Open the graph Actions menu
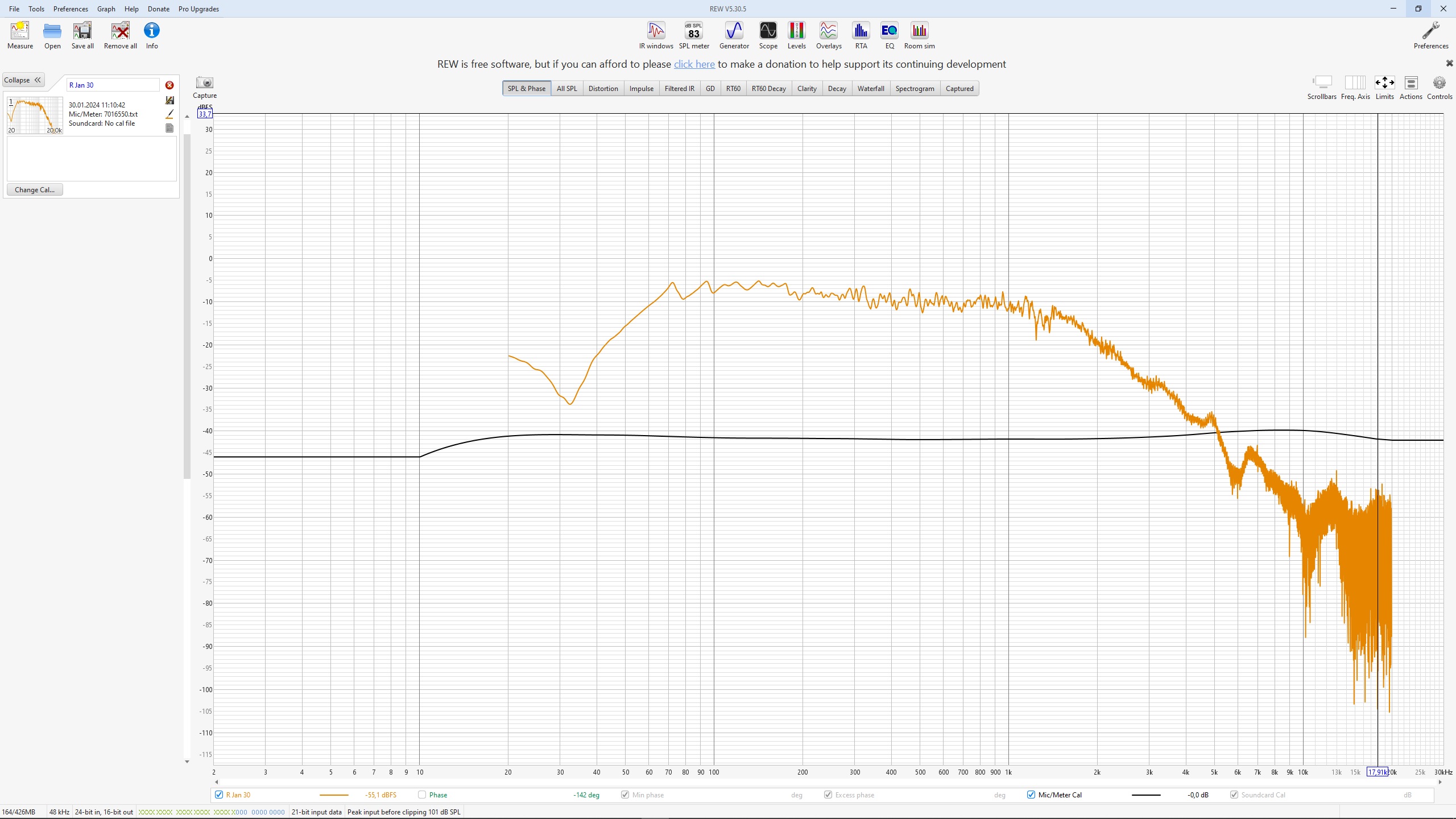This screenshot has width=1456, height=819. point(1410,88)
